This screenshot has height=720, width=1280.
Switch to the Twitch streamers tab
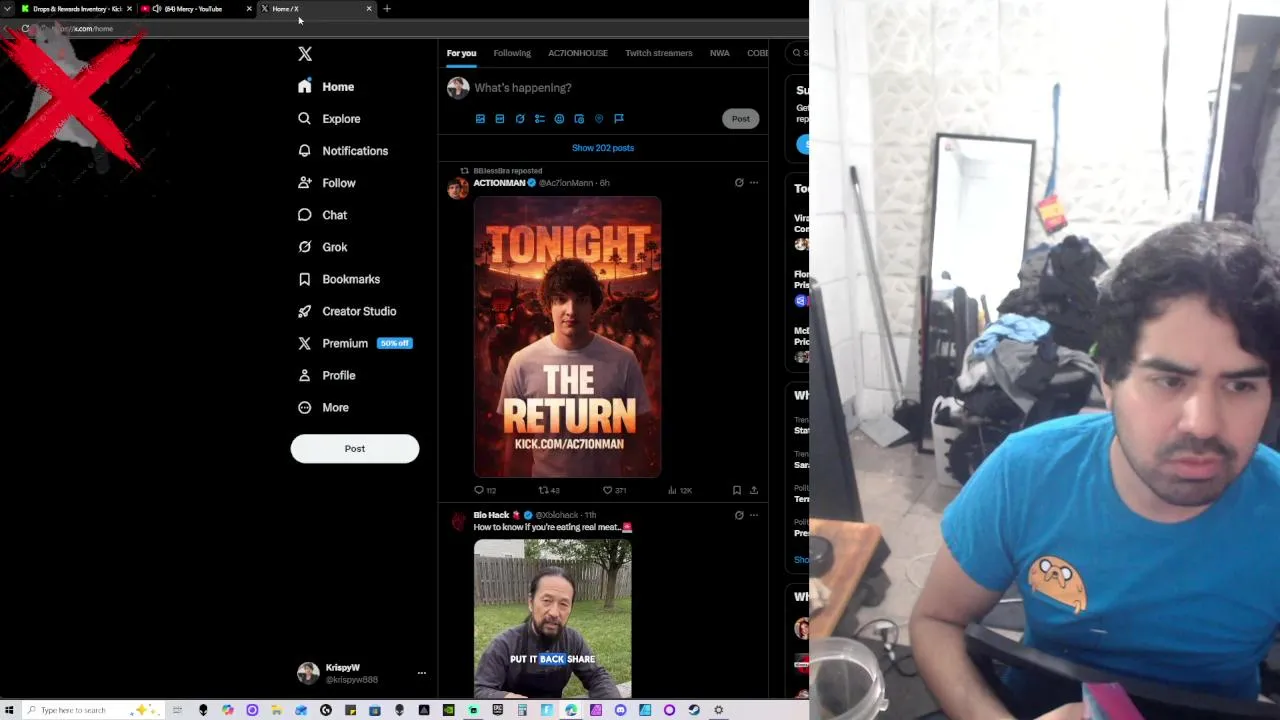(659, 53)
